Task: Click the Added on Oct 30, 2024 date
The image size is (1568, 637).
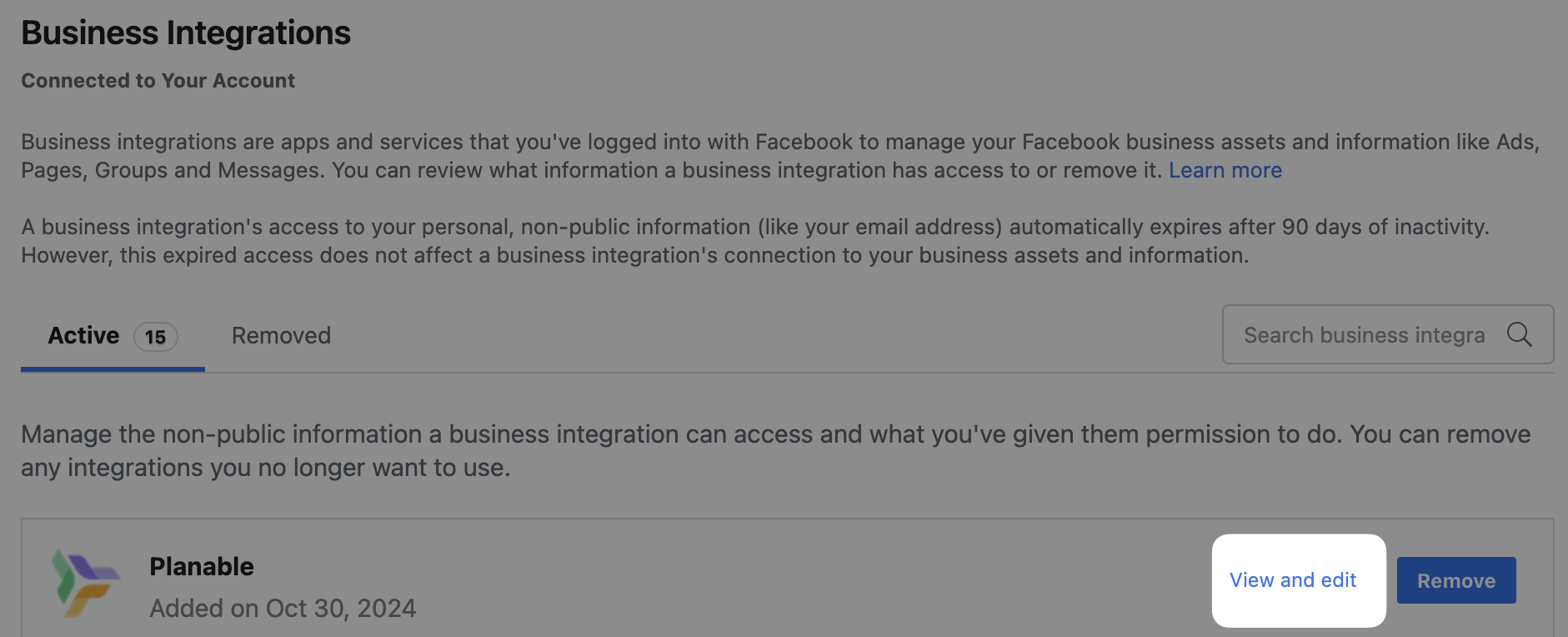Action: 283,609
